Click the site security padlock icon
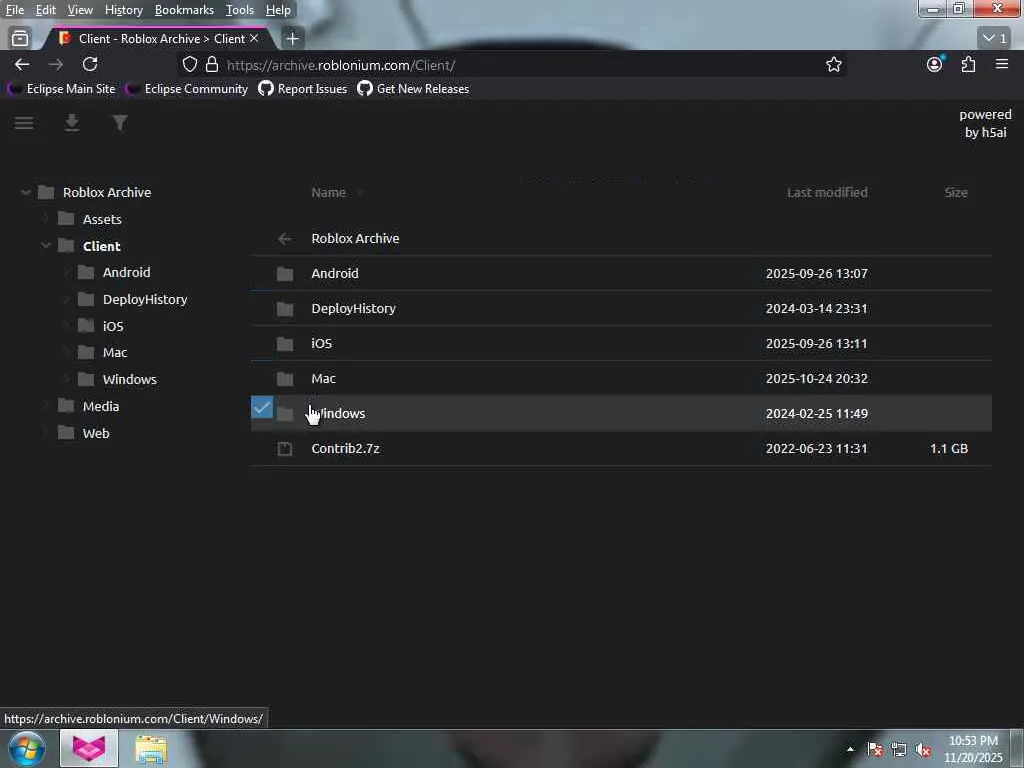The width and height of the screenshot is (1024, 768). pyautogui.click(x=212, y=64)
